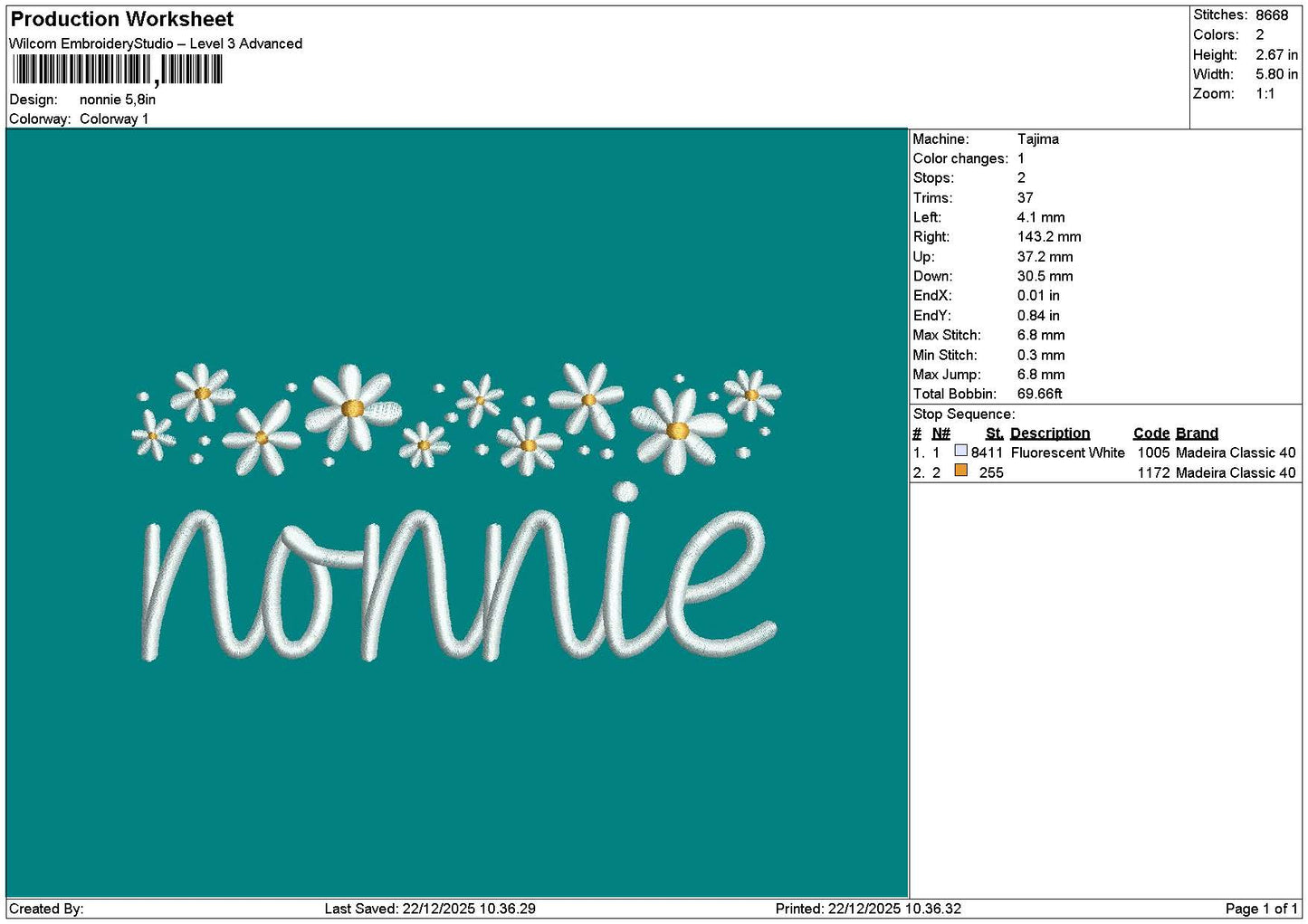Click the Total Bobbin value 69.66ft

point(1040,395)
